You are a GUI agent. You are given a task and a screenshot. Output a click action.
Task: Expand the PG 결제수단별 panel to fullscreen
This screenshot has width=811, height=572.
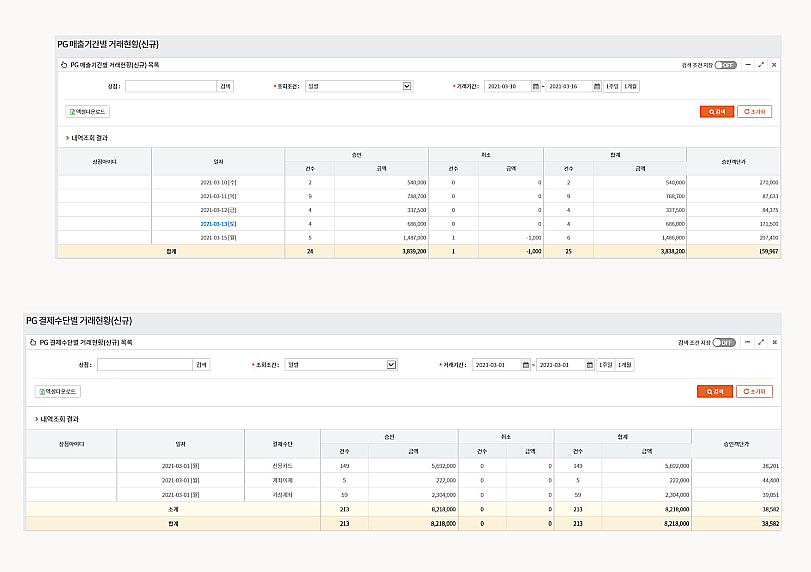[761, 342]
